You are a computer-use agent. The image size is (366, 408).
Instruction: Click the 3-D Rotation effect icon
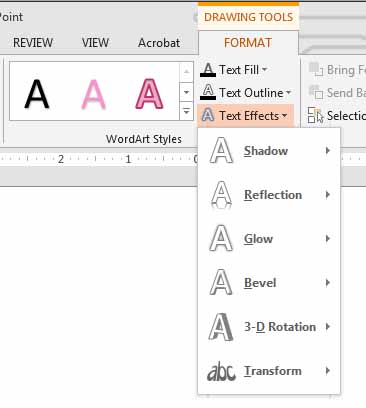221,327
